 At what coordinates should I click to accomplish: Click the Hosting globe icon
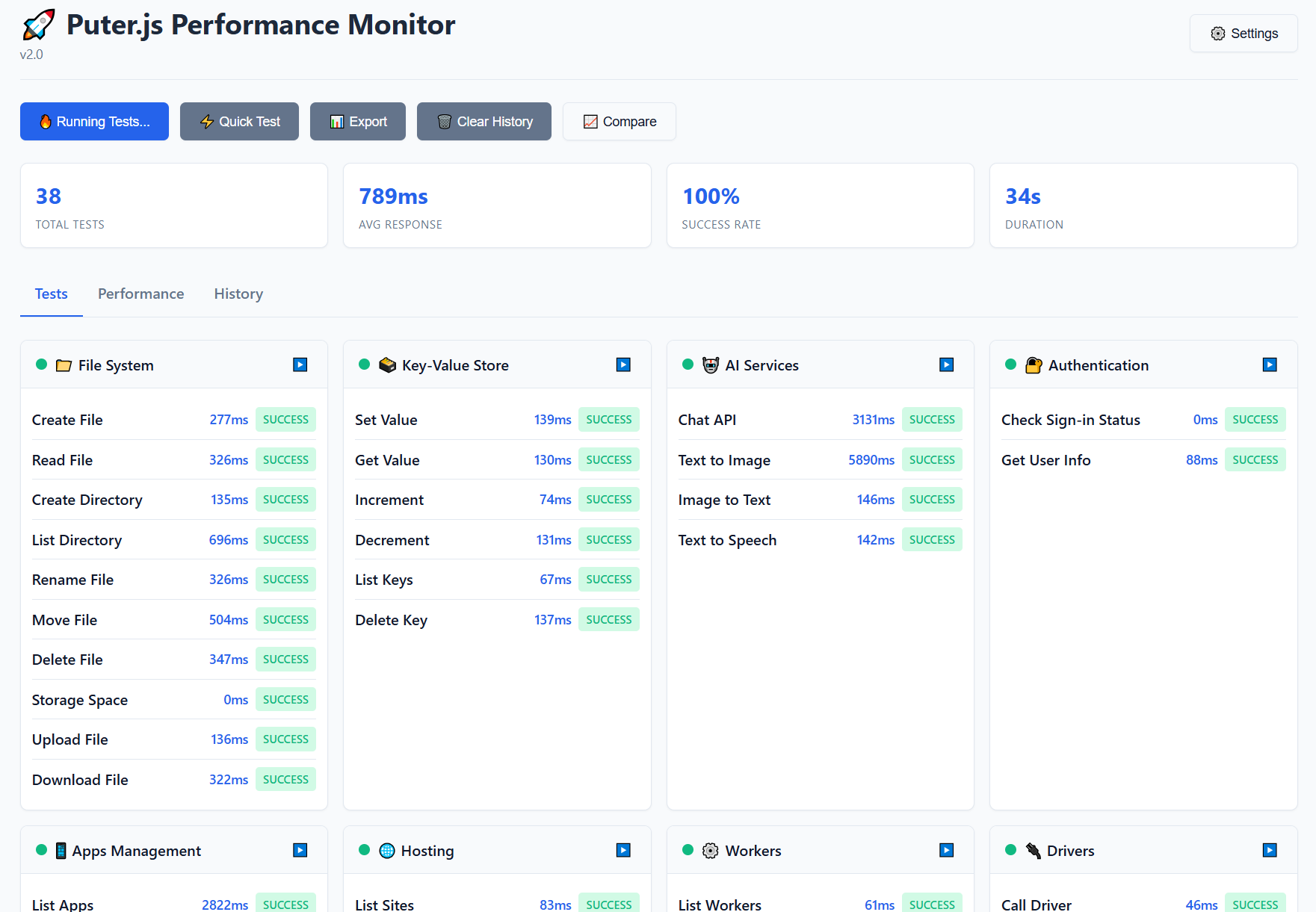click(x=387, y=851)
